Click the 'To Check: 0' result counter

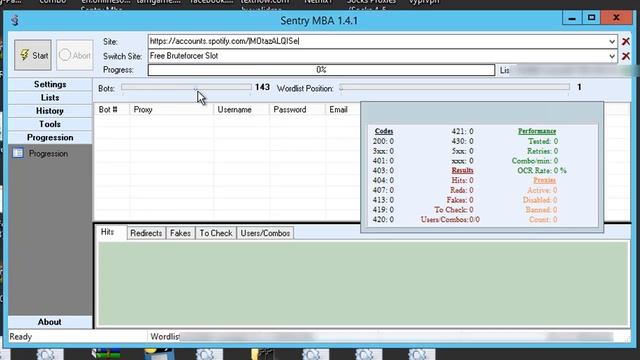(454, 210)
